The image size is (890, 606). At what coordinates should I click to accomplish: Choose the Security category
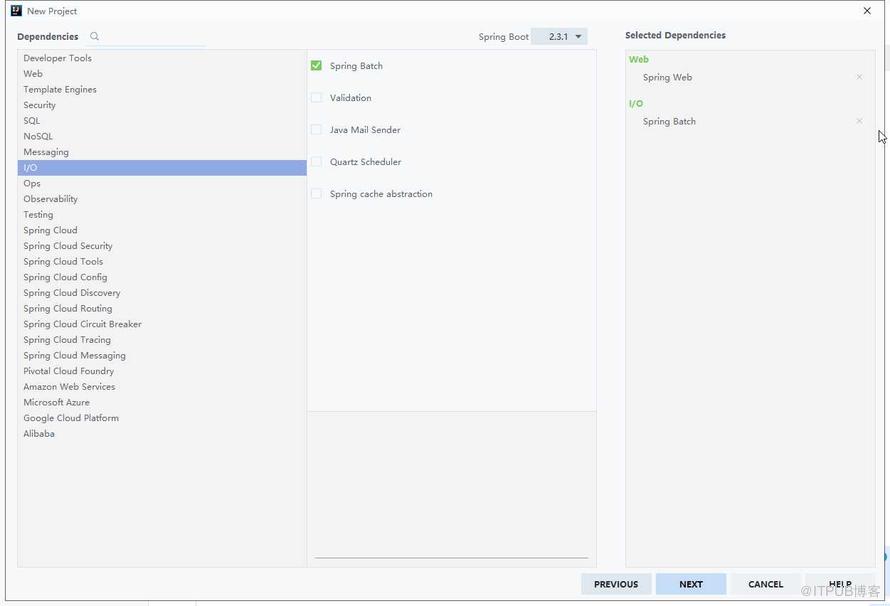162,105
